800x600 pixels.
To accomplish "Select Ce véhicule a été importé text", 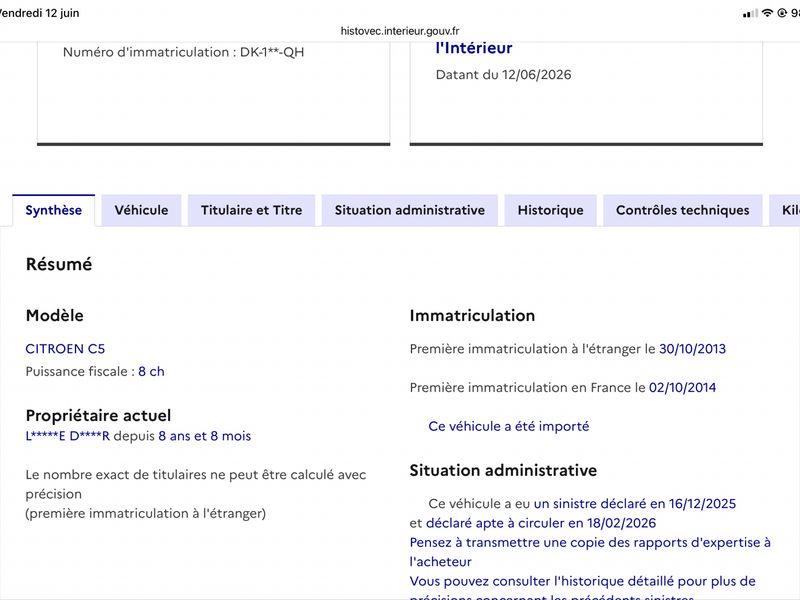I will pyautogui.click(x=509, y=427).
